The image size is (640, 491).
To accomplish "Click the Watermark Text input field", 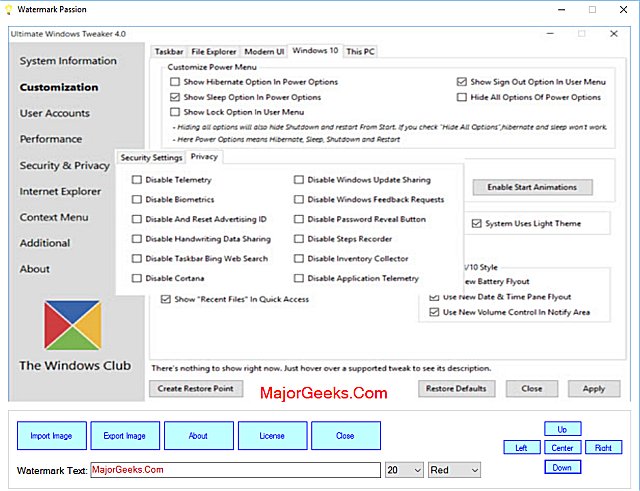I will (x=236, y=470).
